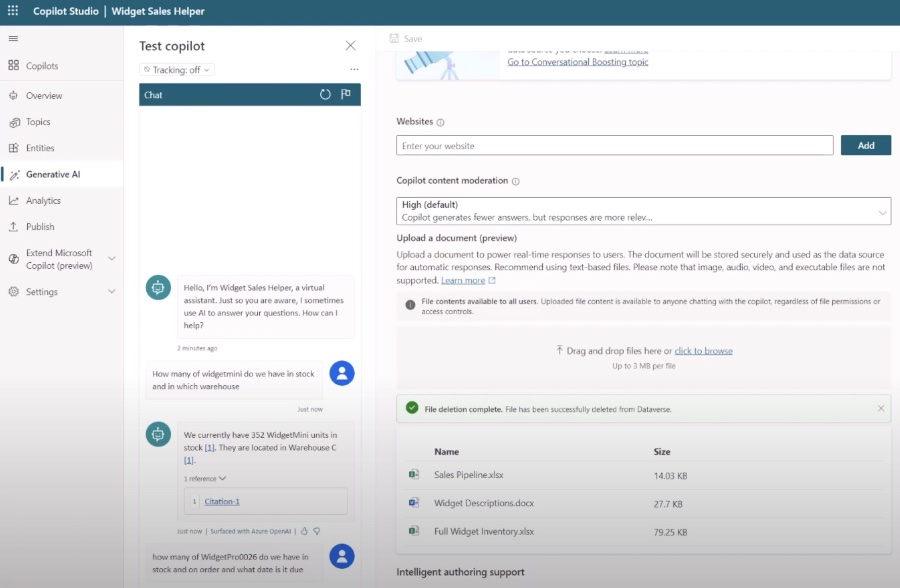
Task: Click the Overview sidebar icon
Action: click(14, 95)
